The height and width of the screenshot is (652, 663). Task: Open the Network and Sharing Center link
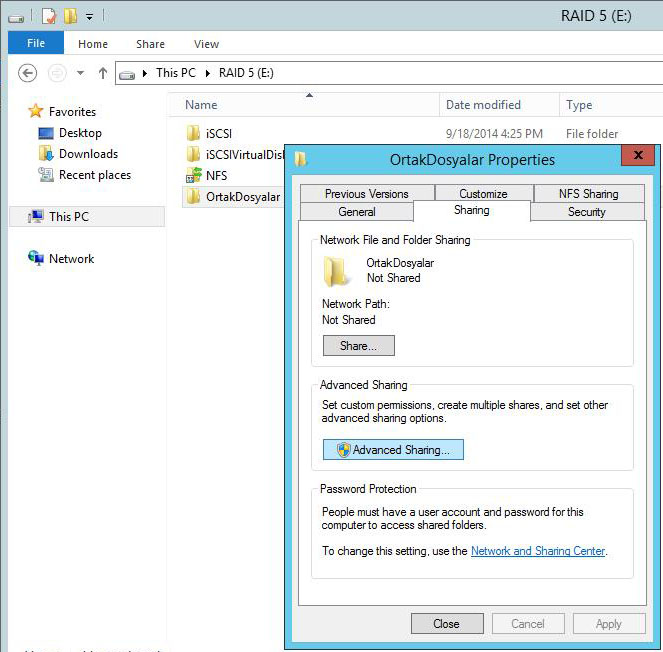(x=538, y=551)
